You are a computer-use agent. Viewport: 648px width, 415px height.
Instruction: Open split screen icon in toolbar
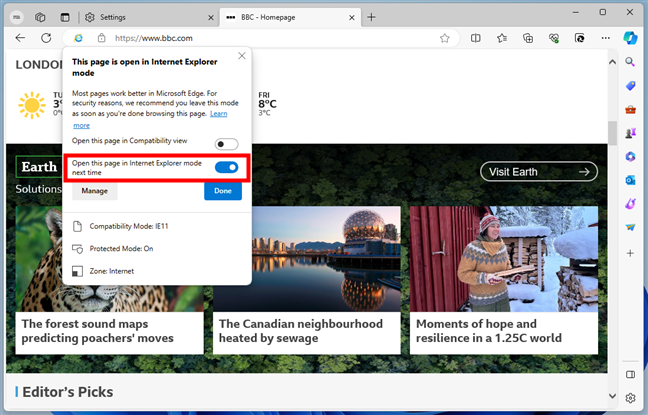(476, 38)
